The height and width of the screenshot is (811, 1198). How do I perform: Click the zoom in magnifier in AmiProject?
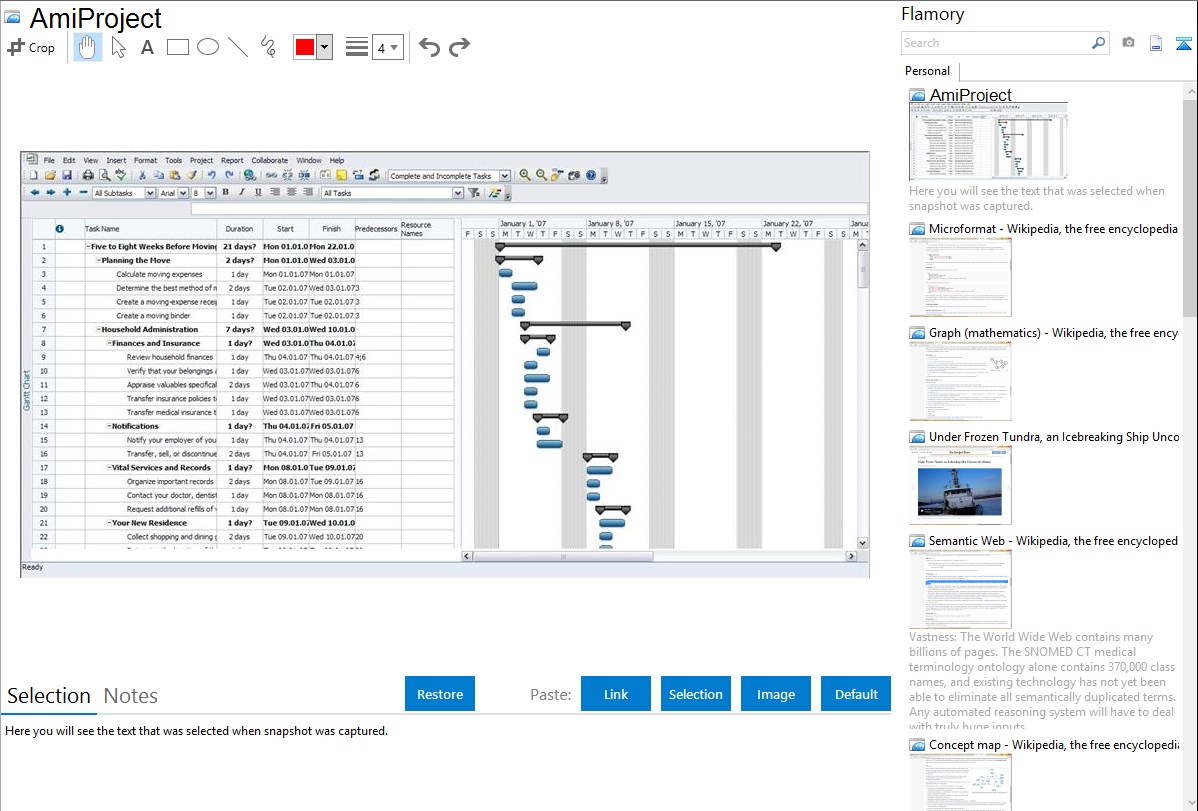[x=525, y=175]
